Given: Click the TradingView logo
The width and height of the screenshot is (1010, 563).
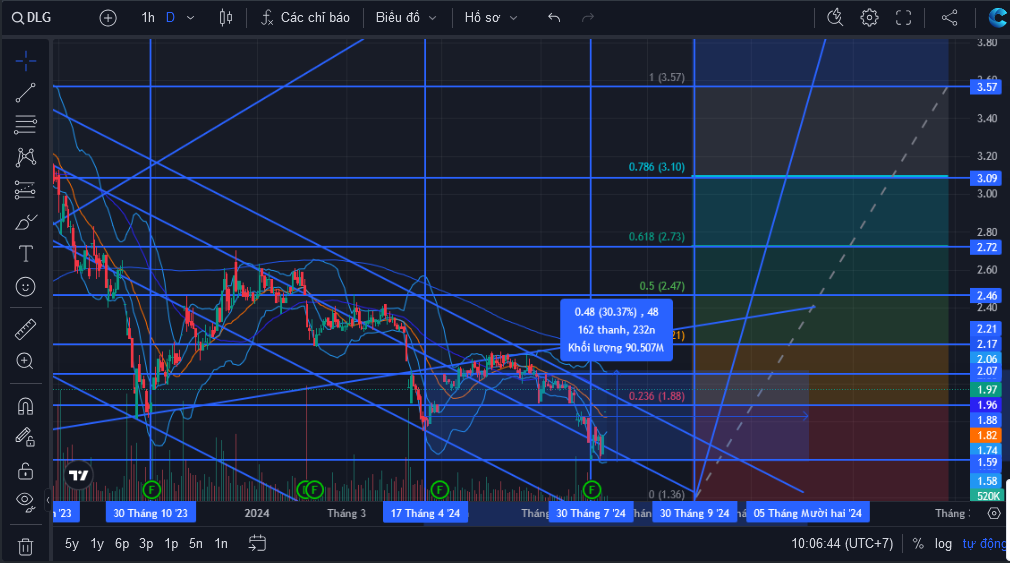Looking at the screenshot, I should click(x=79, y=476).
